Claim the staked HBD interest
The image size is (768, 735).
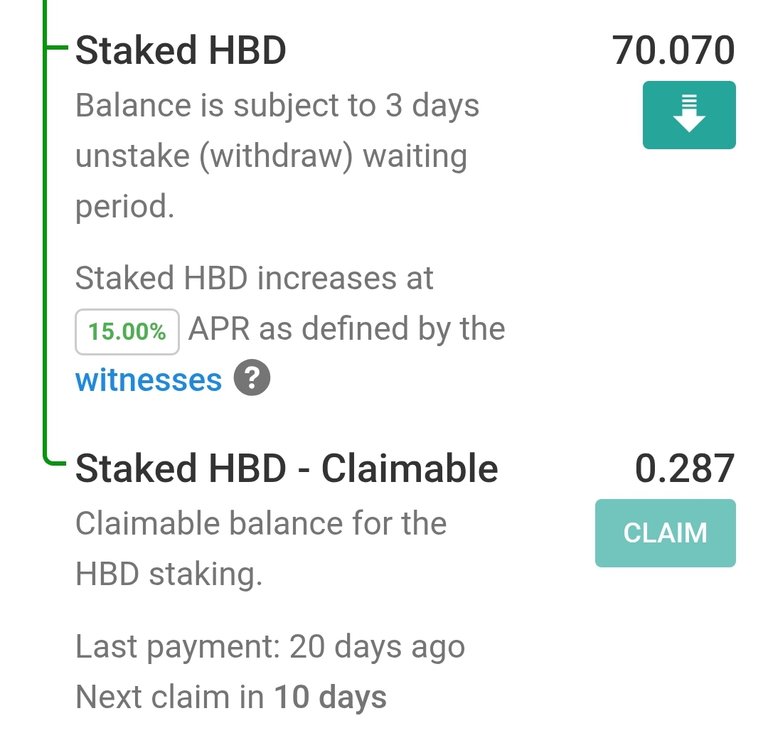[665, 533]
